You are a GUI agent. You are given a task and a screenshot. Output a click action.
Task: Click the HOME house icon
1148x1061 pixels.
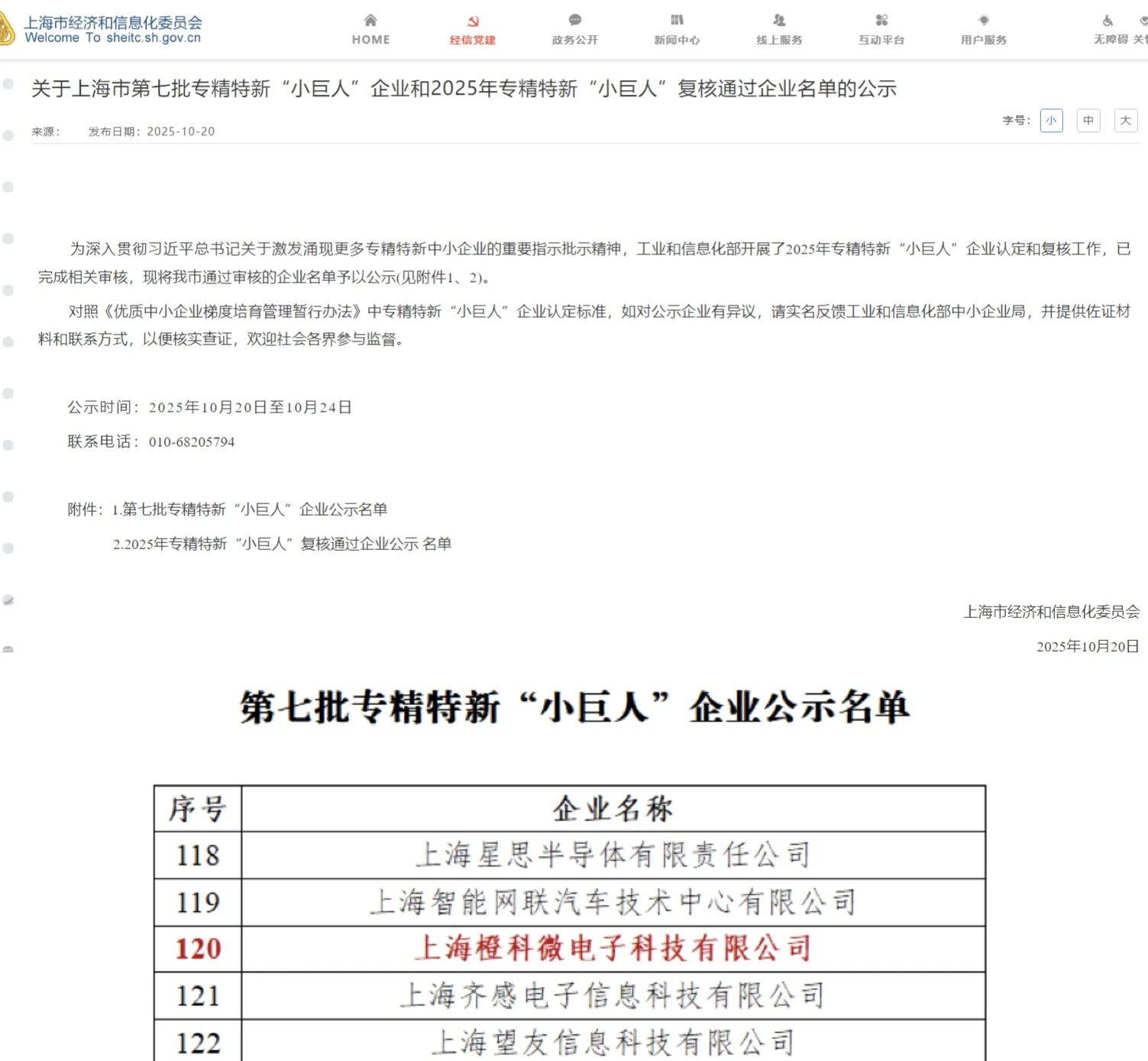point(370,21)
